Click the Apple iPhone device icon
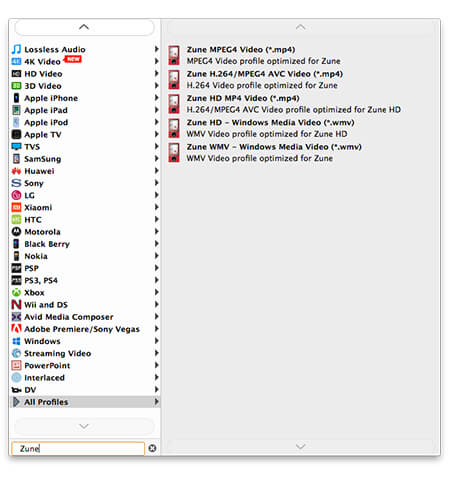 (16, 98)
